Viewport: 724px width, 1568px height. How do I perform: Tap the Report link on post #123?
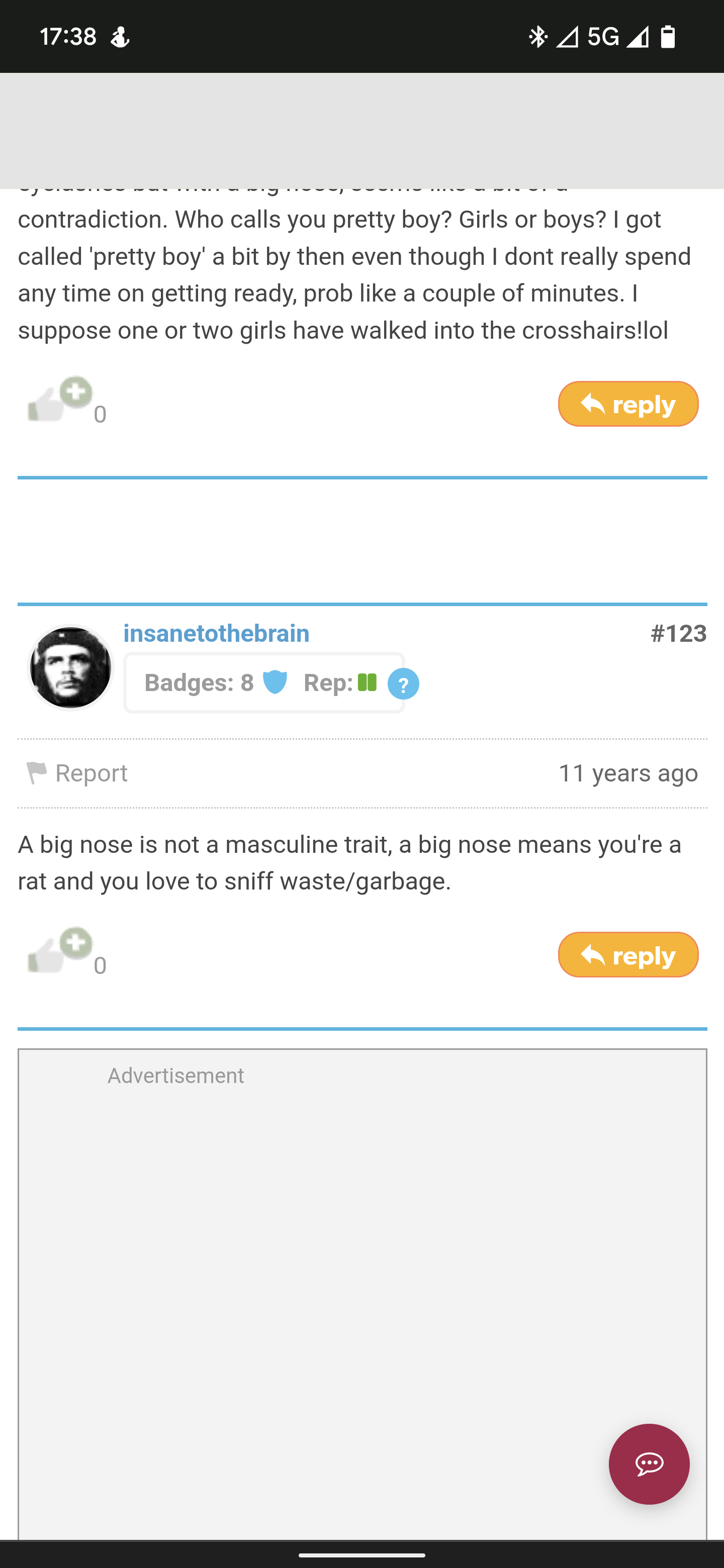point(77,773)
